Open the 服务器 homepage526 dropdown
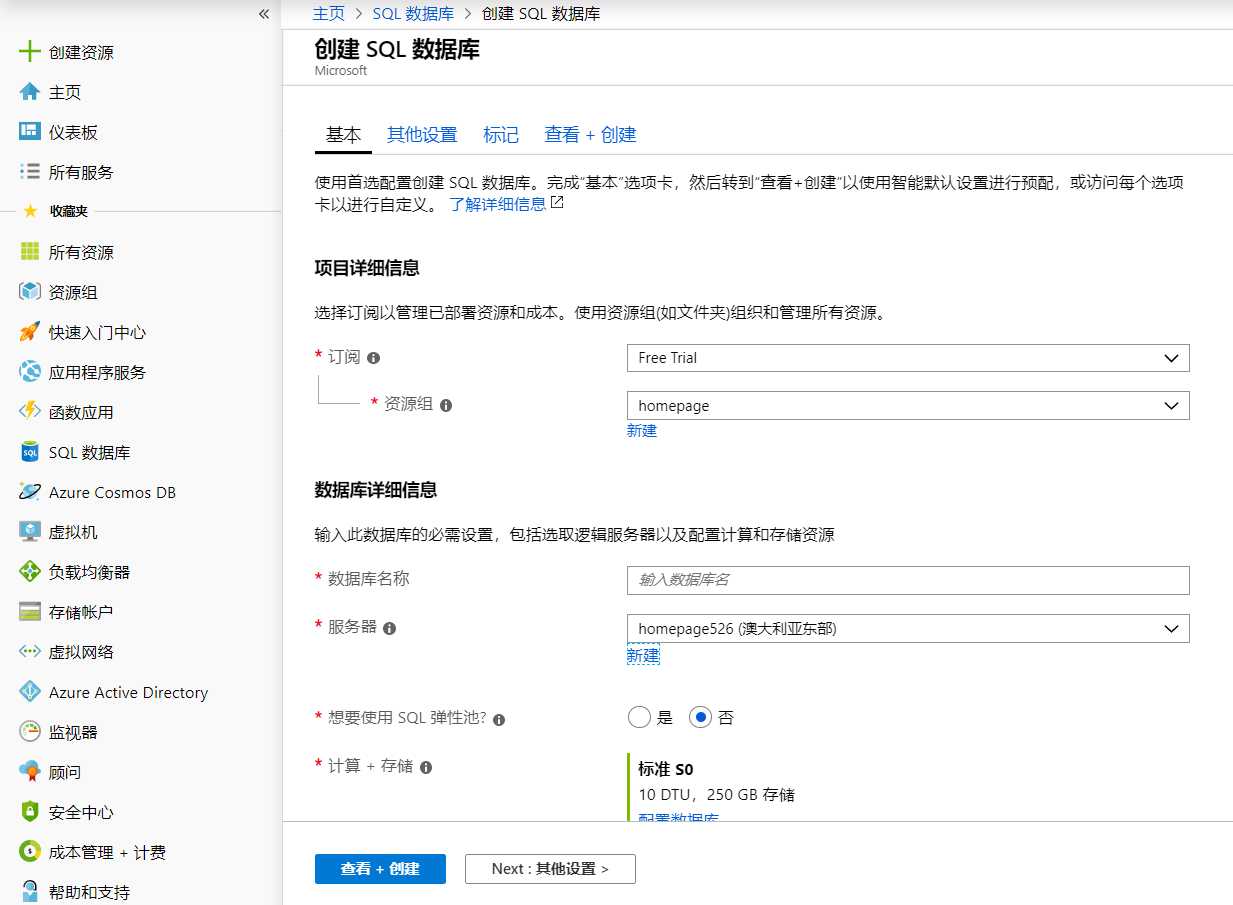 [x=908, y=628]
